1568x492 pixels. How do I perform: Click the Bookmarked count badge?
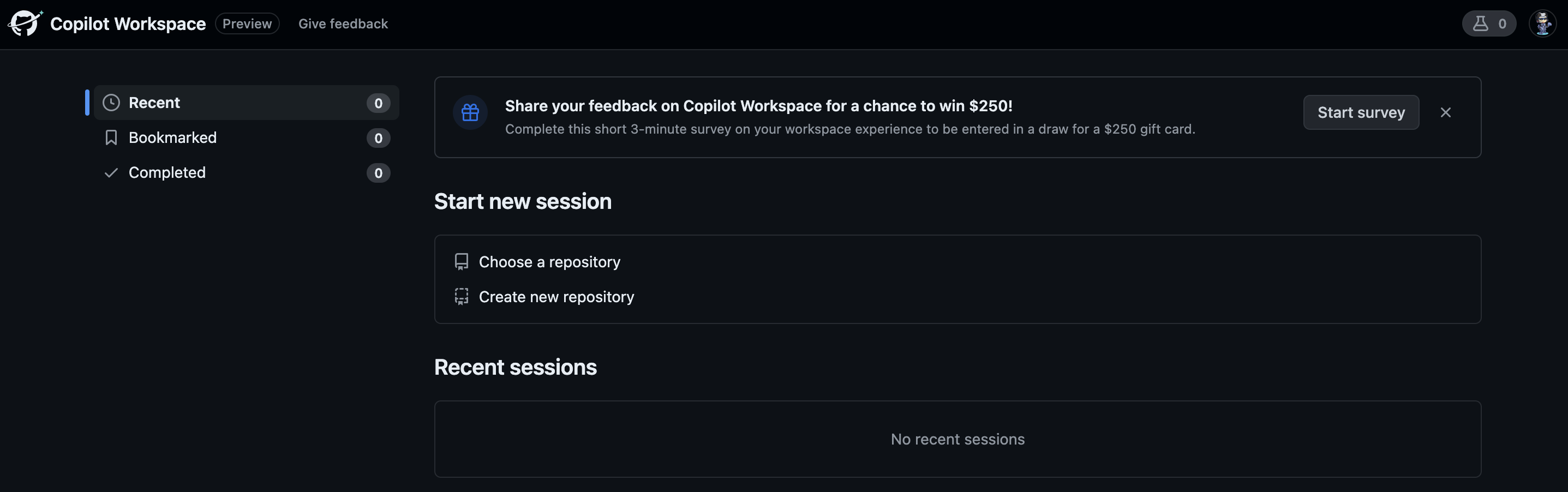(378, 138)
